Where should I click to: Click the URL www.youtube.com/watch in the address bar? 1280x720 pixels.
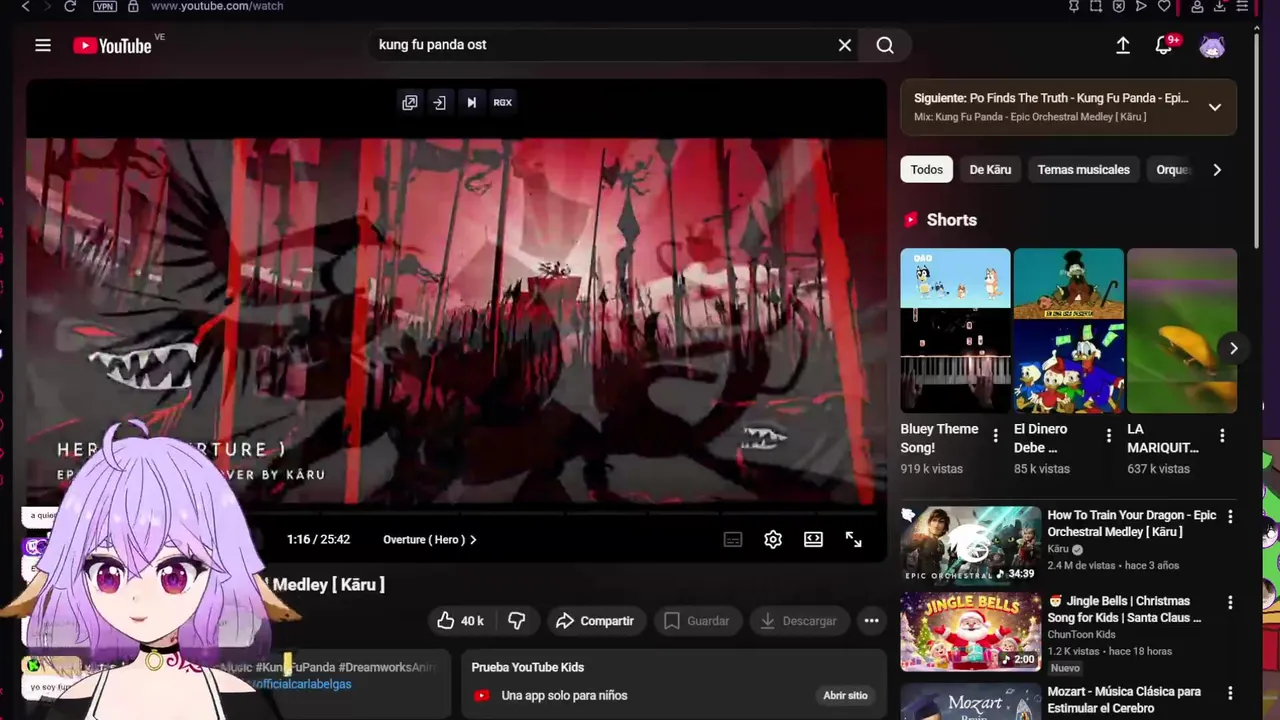click(x=217, y=6)
